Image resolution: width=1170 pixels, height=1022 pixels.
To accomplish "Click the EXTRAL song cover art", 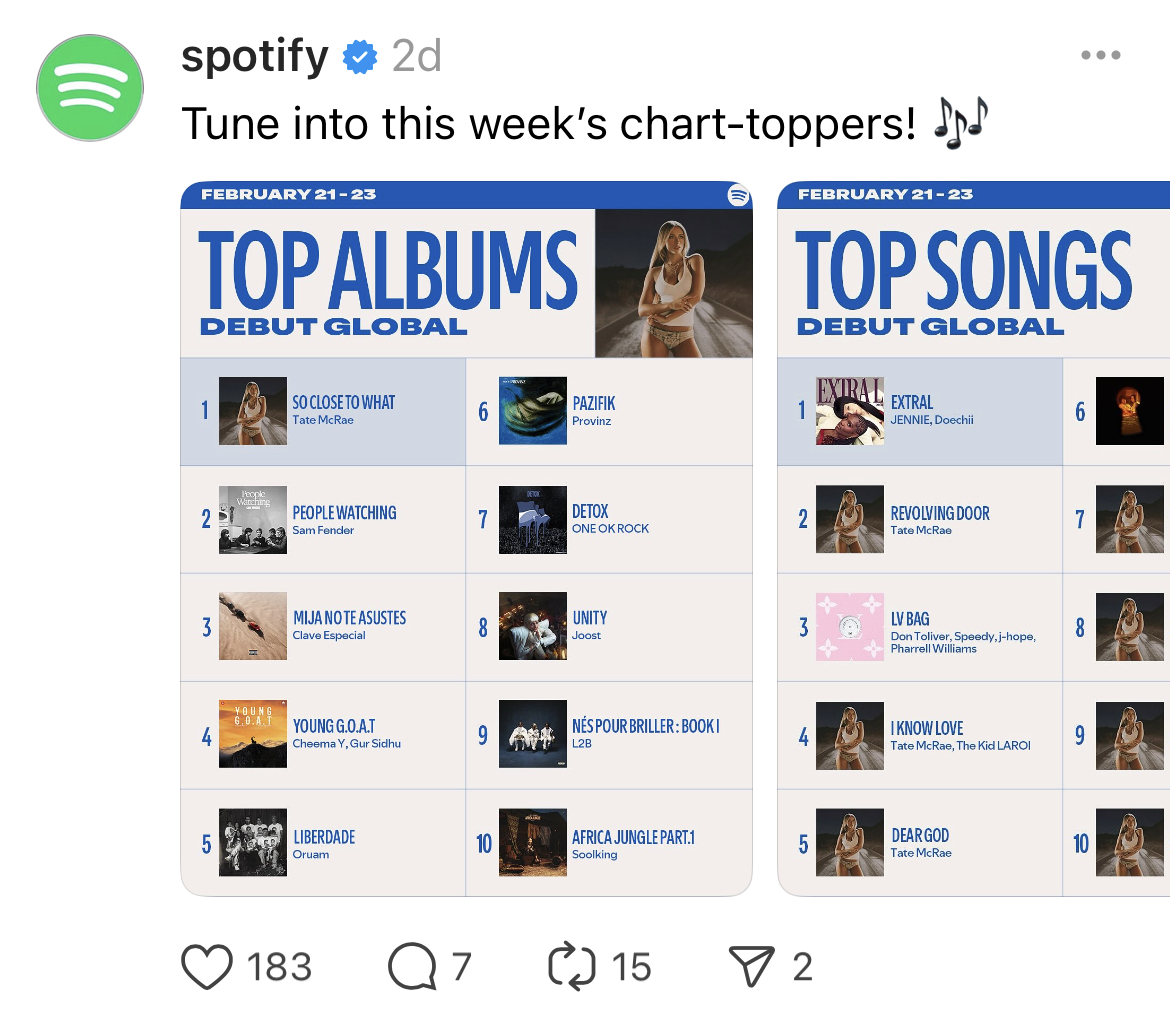I will [x=850, y=411].
